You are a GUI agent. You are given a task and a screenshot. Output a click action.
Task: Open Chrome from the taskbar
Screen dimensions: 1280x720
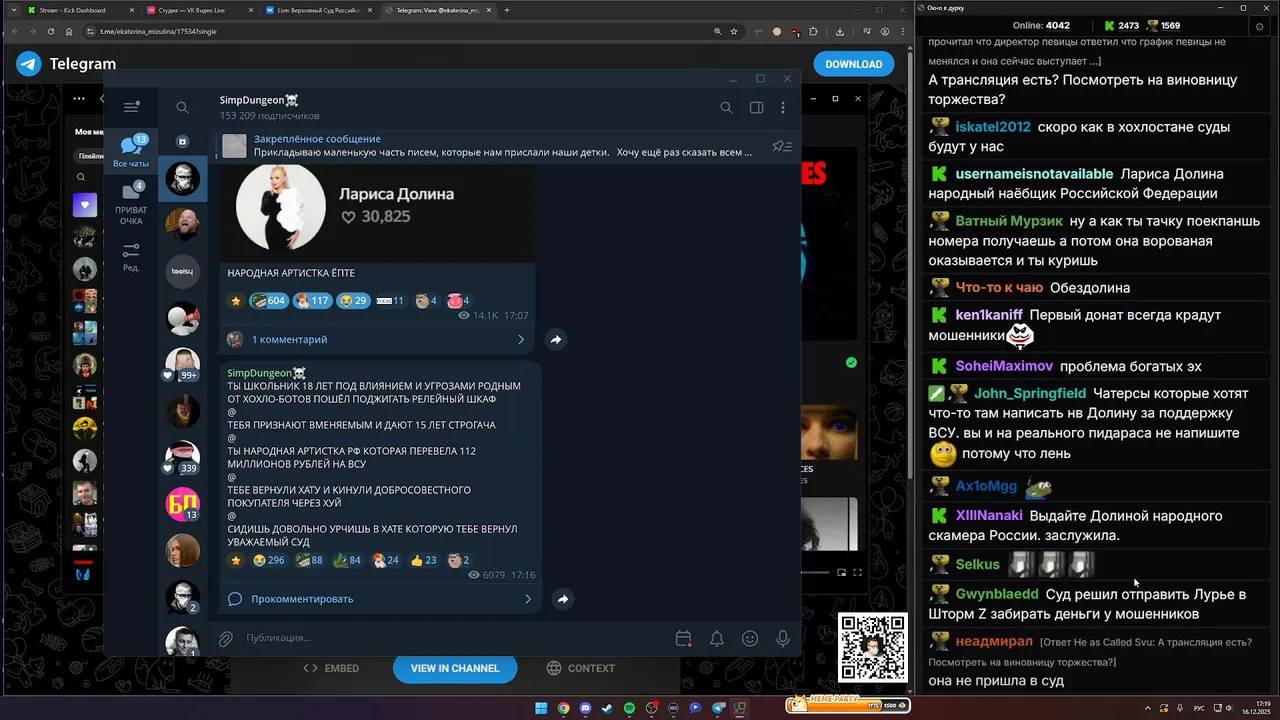563,708
